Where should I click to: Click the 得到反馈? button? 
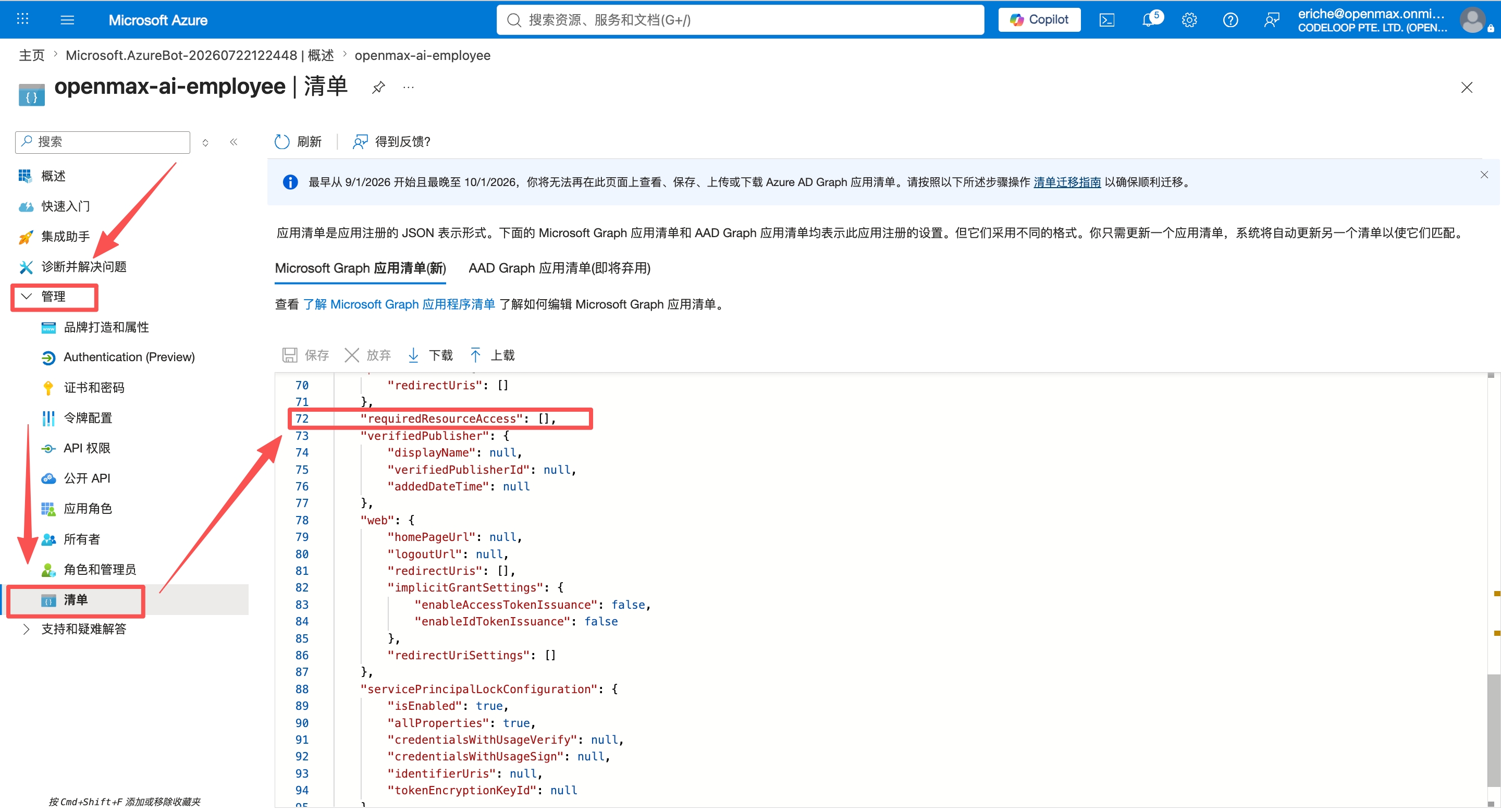pyautogui.click(x=391, y=142)
